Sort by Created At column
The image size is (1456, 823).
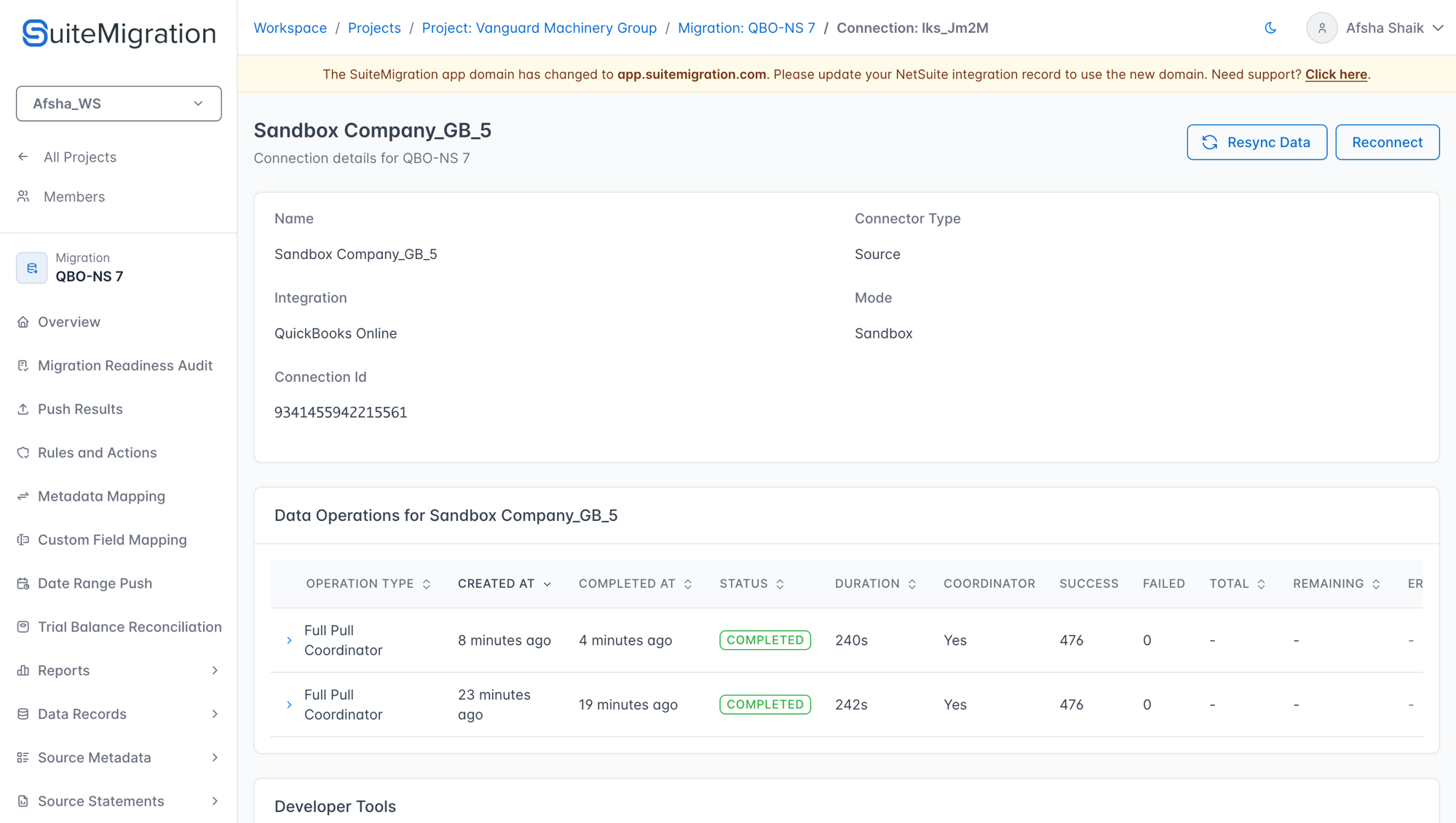click(505, 584)
